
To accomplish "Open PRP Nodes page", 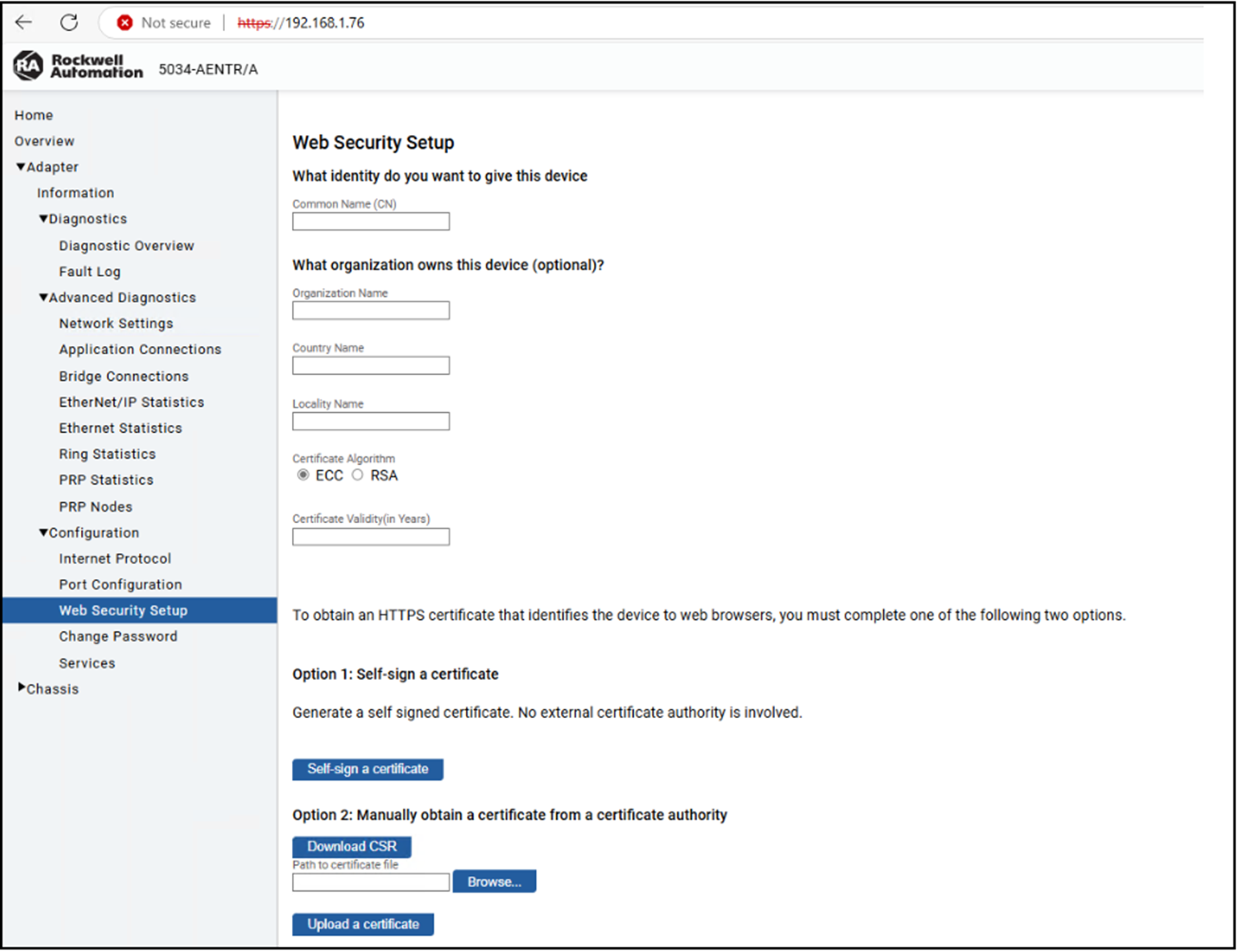I will pos(96,507).
